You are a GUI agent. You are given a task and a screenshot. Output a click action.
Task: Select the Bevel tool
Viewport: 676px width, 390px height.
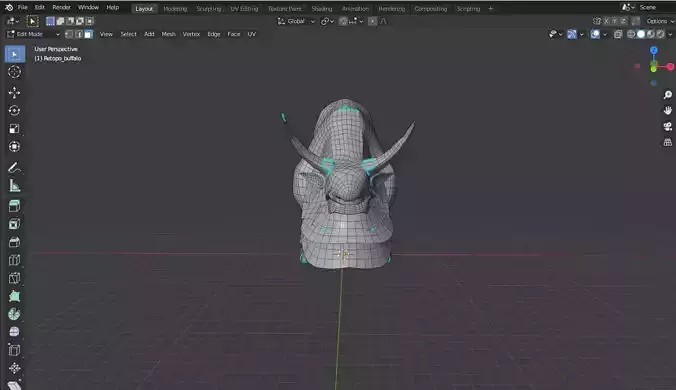[14, 242]
